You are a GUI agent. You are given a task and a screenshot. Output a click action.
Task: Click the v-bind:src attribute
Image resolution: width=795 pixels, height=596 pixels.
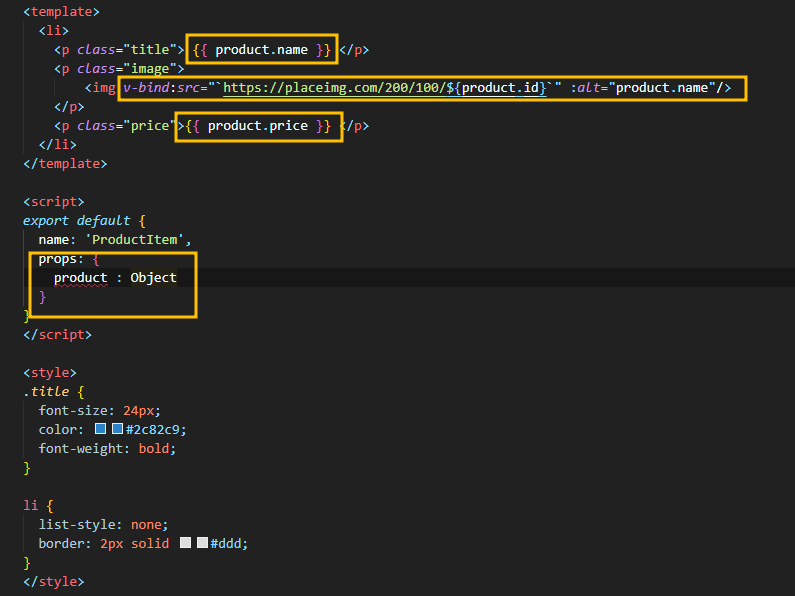(x=161, y=88)
